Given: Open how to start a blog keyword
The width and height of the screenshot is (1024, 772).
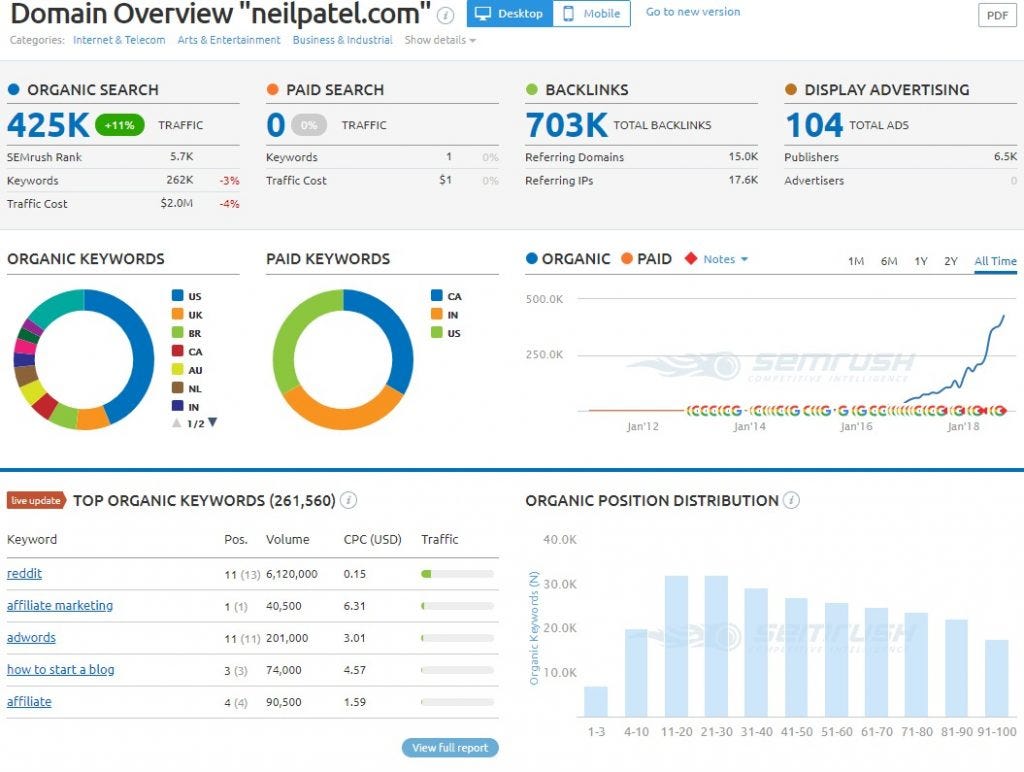Looking at the screenshot, I should click(x=61, y=669).
